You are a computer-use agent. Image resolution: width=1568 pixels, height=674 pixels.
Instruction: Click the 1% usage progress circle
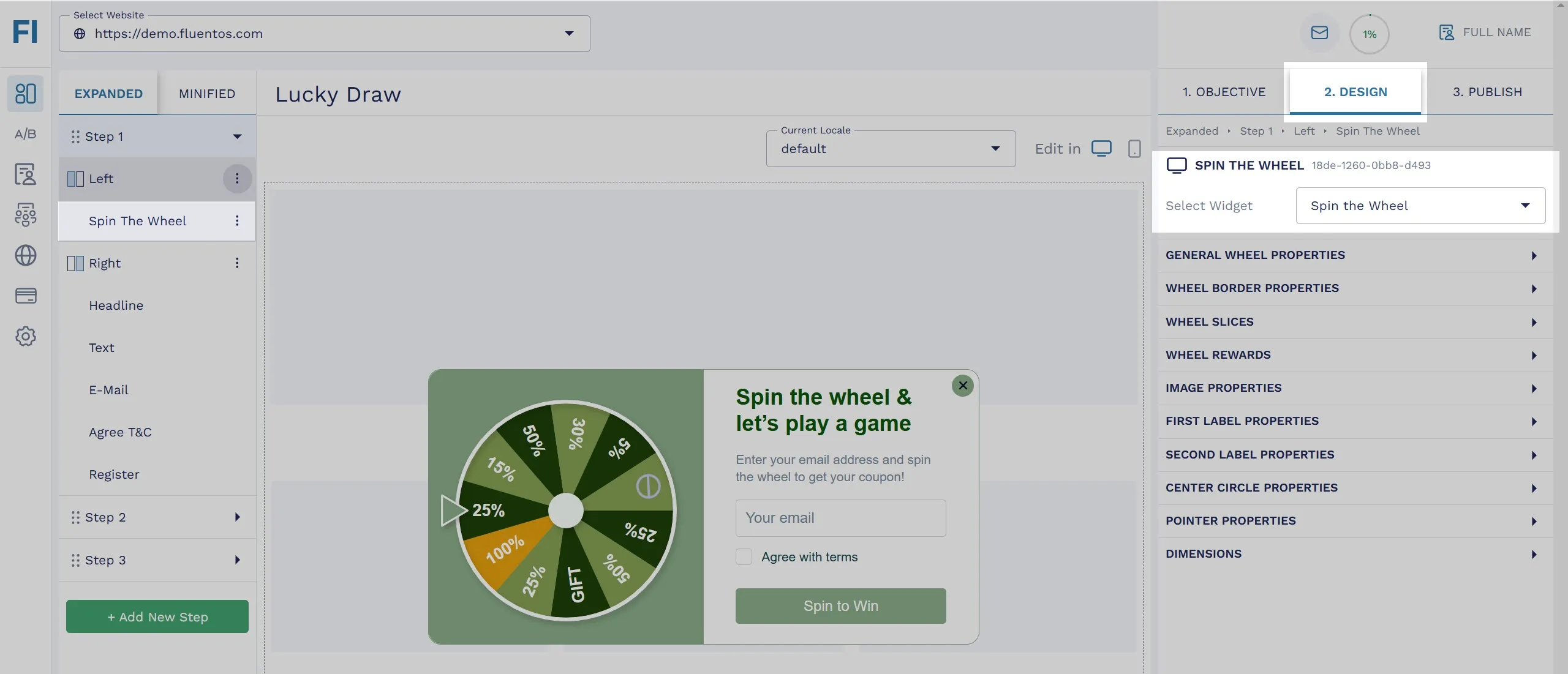point(1370,34)
